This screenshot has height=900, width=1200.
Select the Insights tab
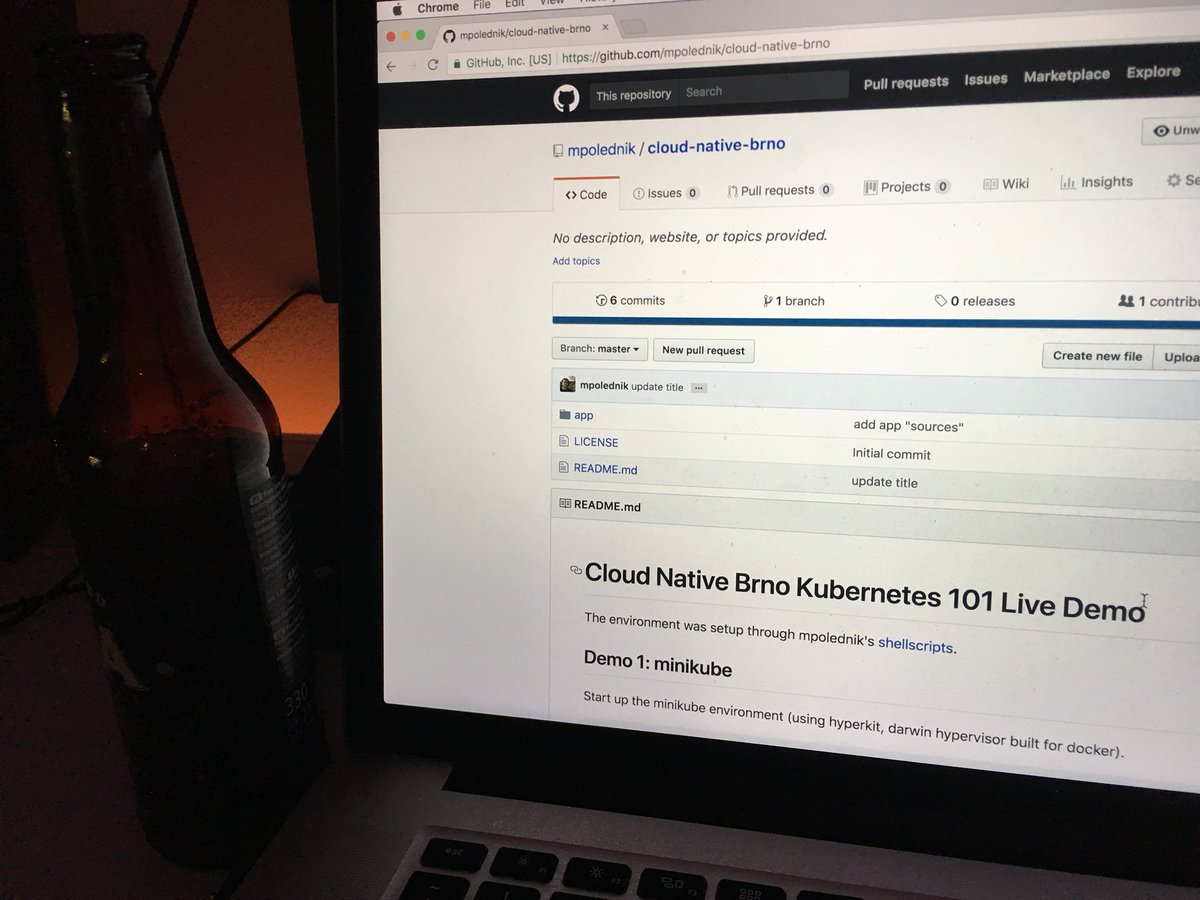(1096, 182)
